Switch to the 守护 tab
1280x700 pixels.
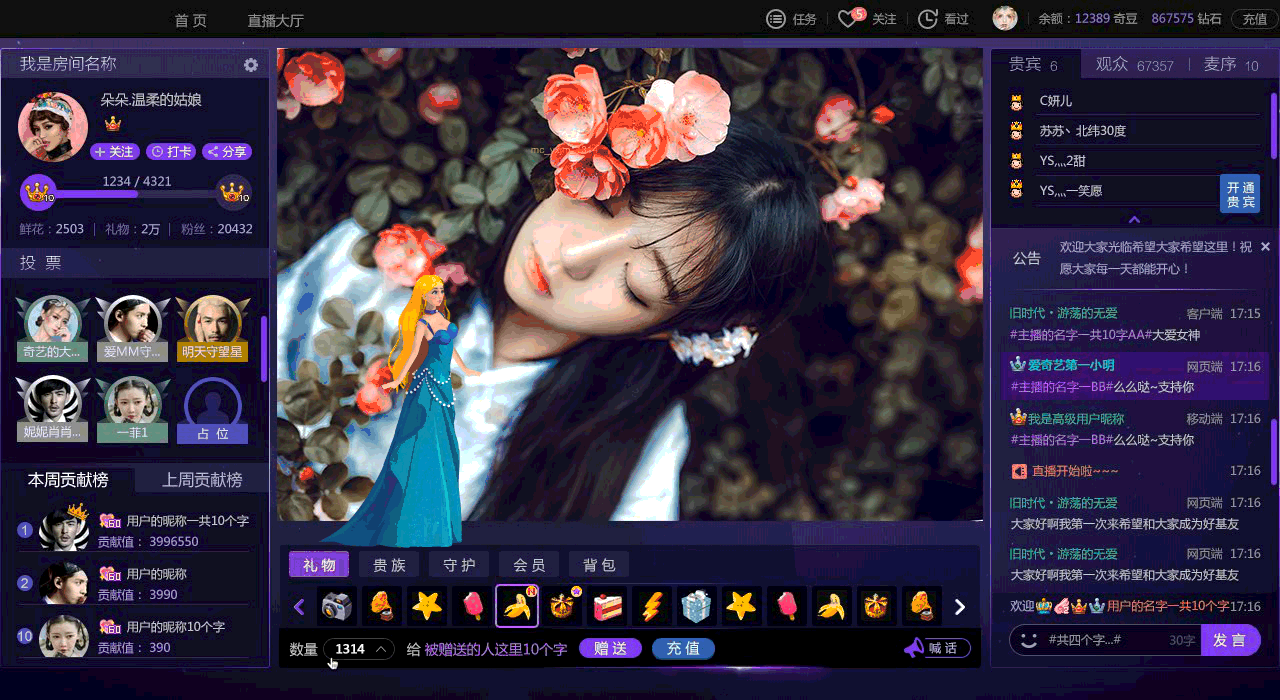[x=459, y=565]
